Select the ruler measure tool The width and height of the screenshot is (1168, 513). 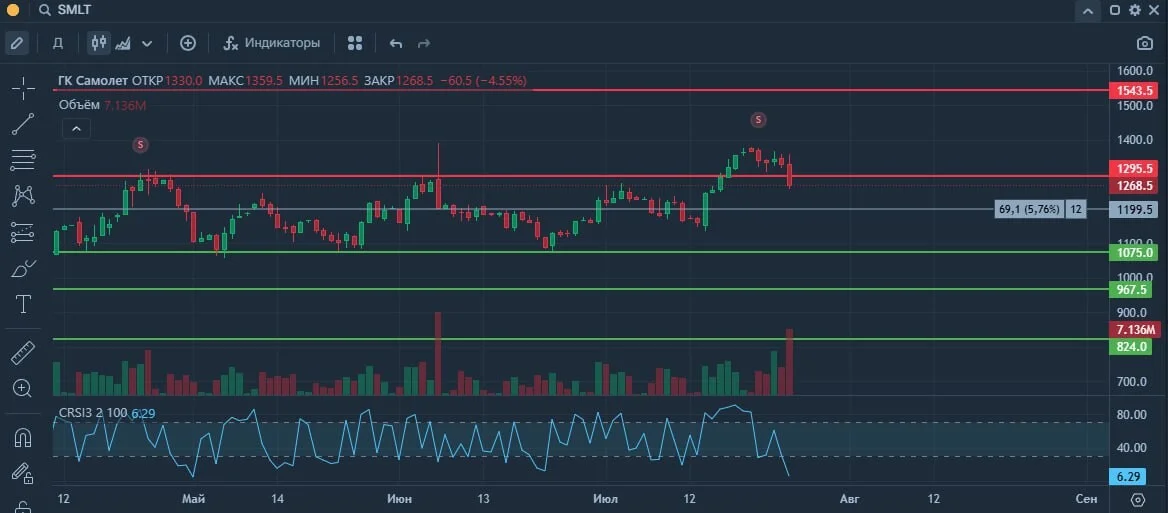pyautogui.click(x=24, y=353)
